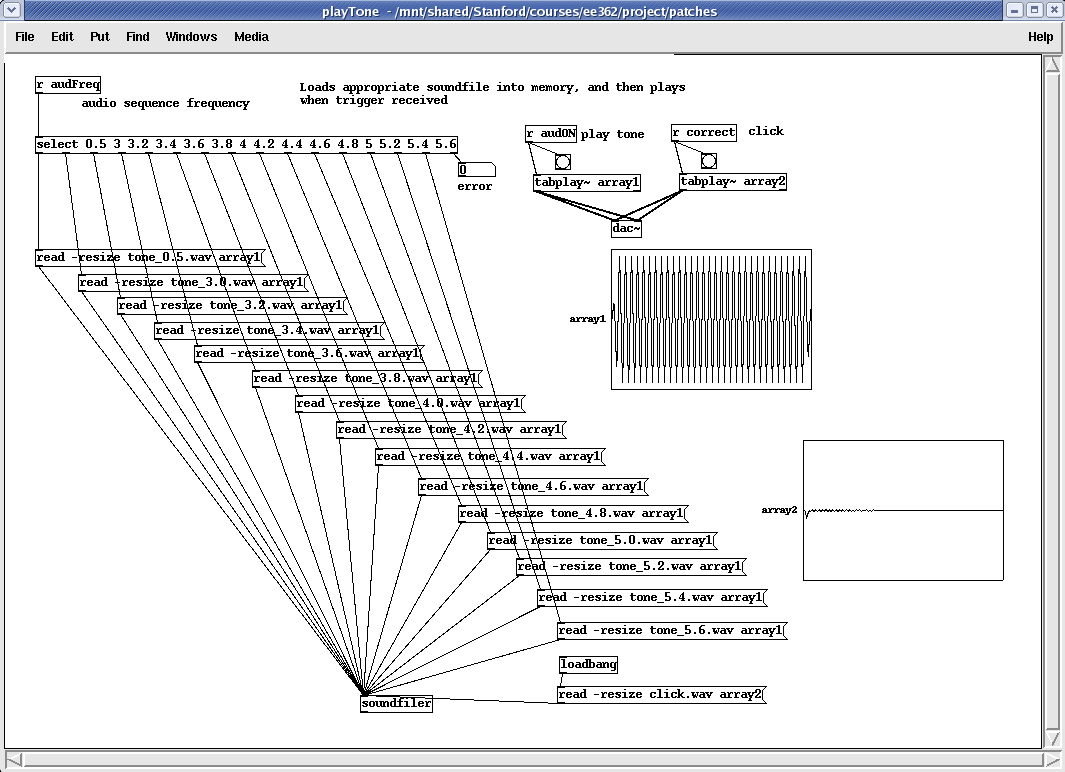Screen dimensions: 1065x772
Task: Open the File menu
Action: tap(25, 37)
